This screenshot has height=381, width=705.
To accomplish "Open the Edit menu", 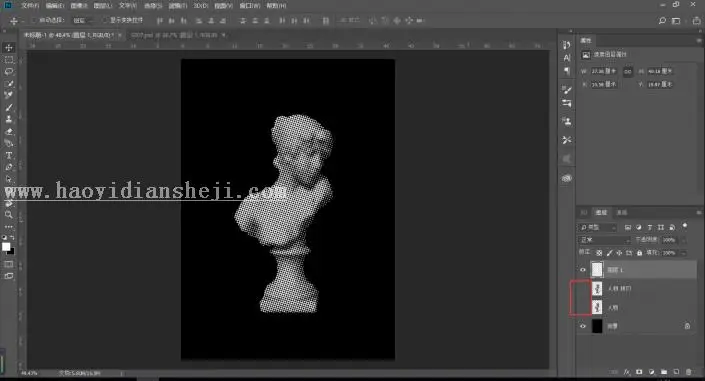I will (x=54, y=6).
